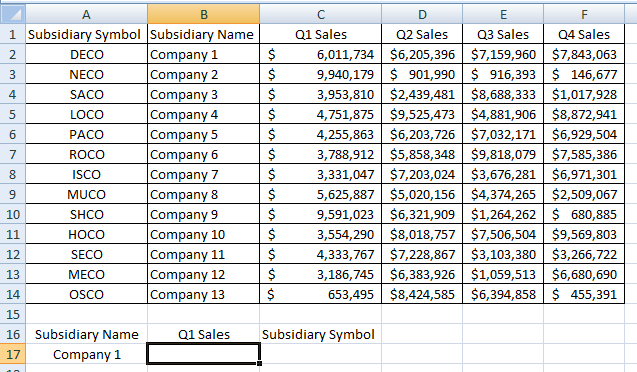Click the Select All corner triangle
This screenshot has height=372, width=637.
[x=13, y=14]
